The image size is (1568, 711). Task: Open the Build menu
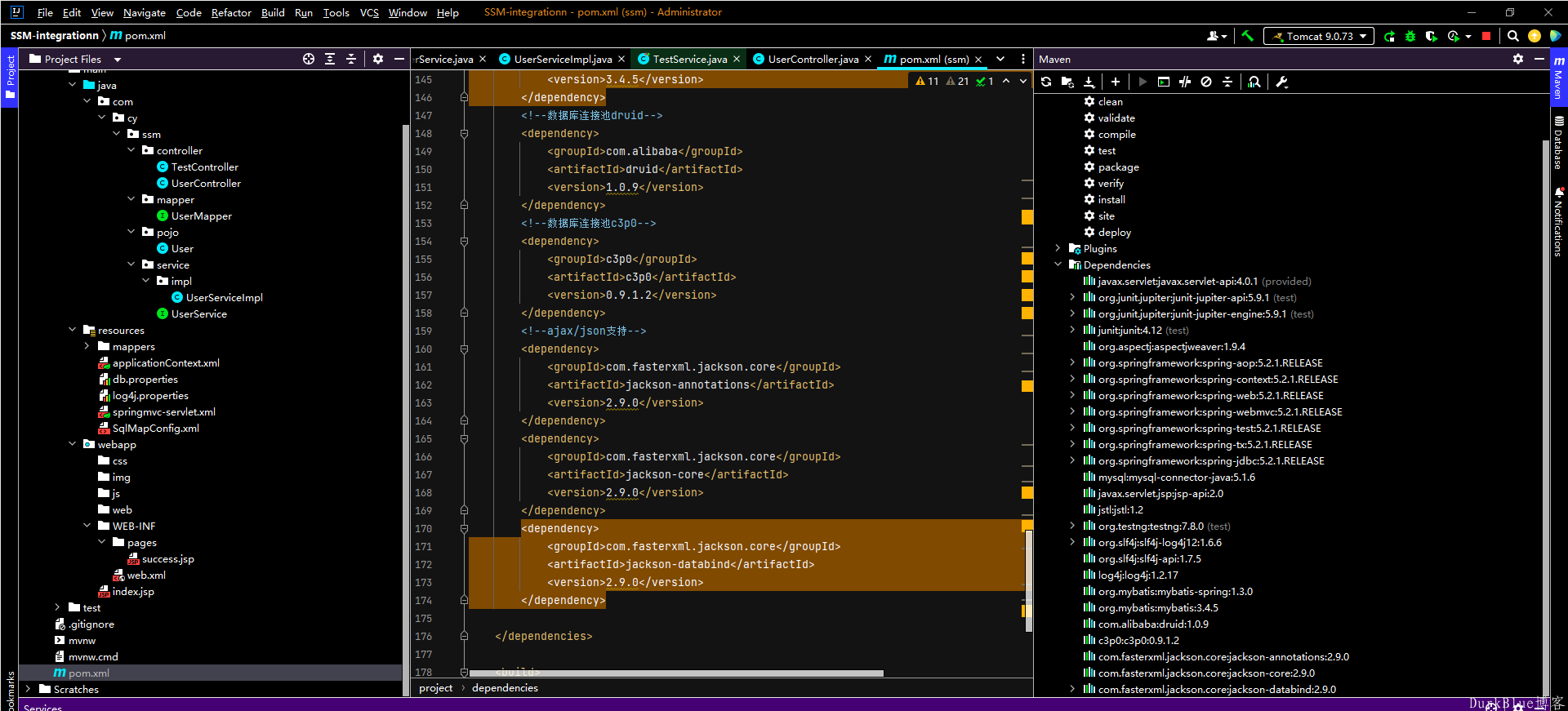[x=273, y=12]
